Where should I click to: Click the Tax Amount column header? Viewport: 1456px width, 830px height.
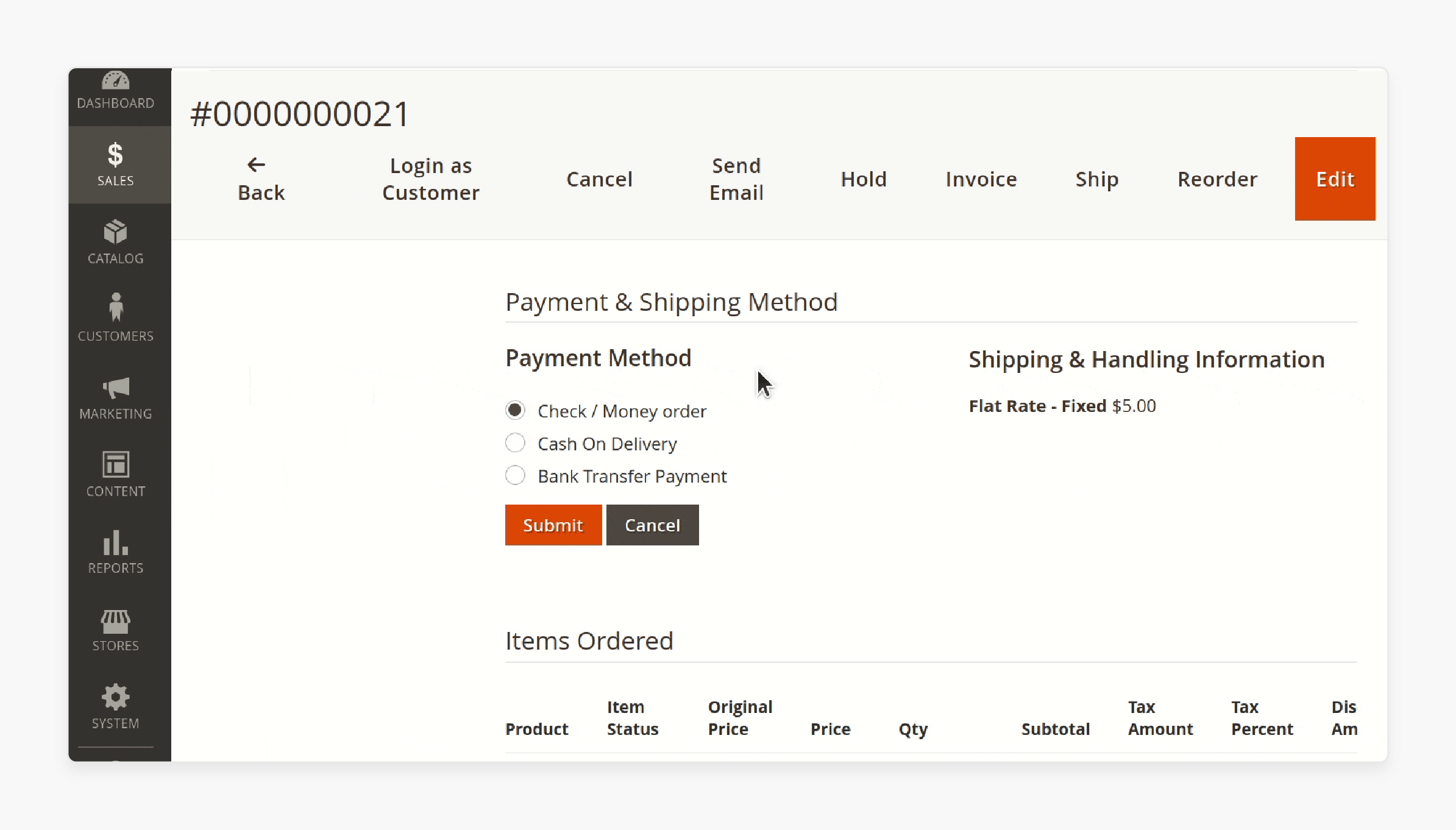coord(1160,718)
